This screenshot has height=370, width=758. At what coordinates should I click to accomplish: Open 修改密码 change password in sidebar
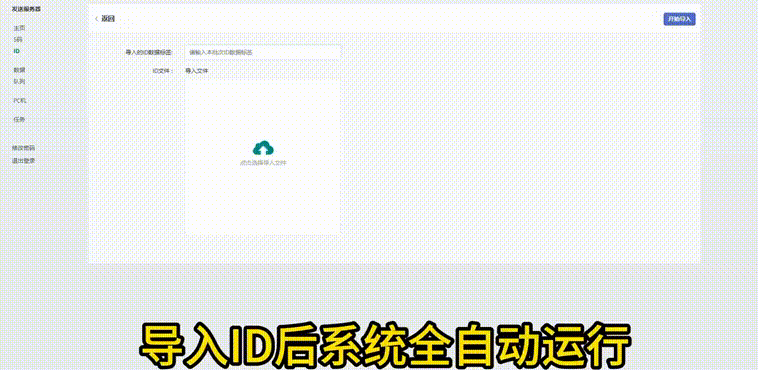point(24,148)
